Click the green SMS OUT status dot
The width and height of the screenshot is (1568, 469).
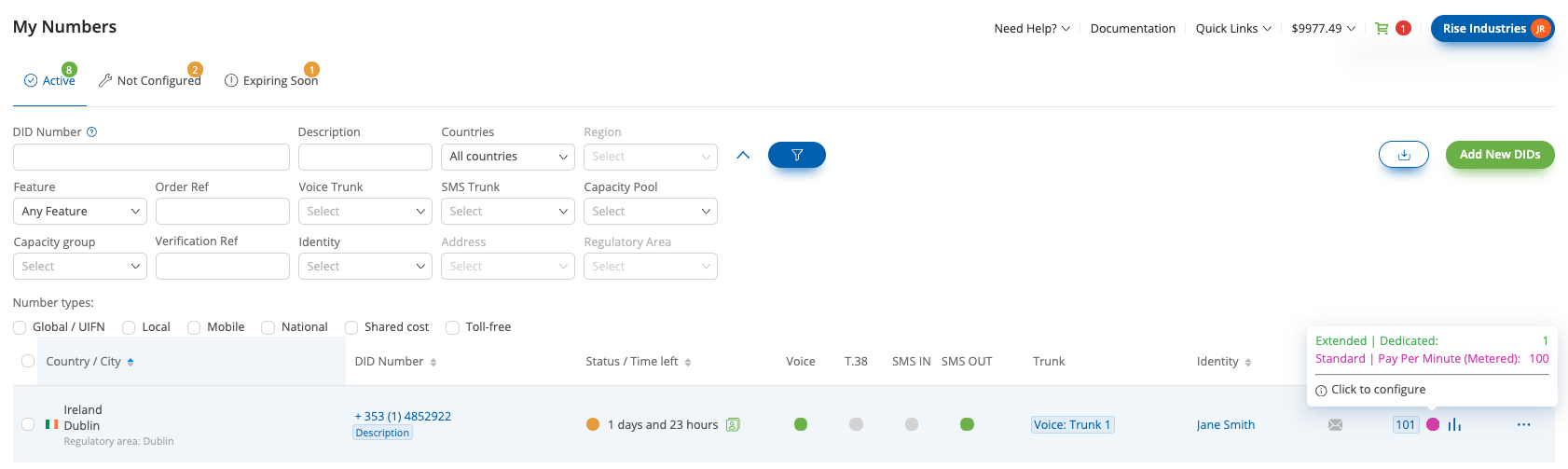(967, 424)
